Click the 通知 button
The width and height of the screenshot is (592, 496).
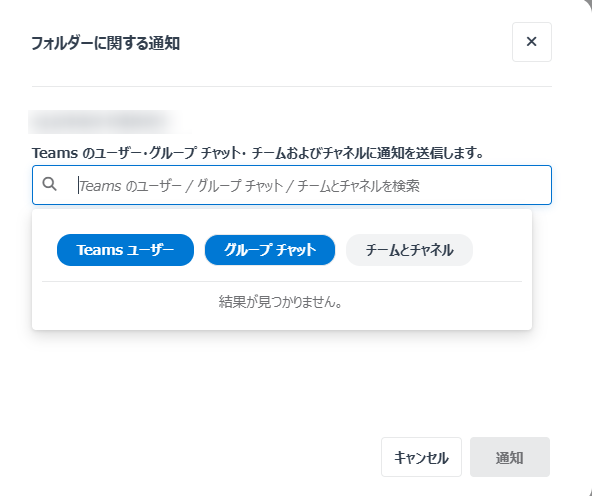click(x=510, y=457)
